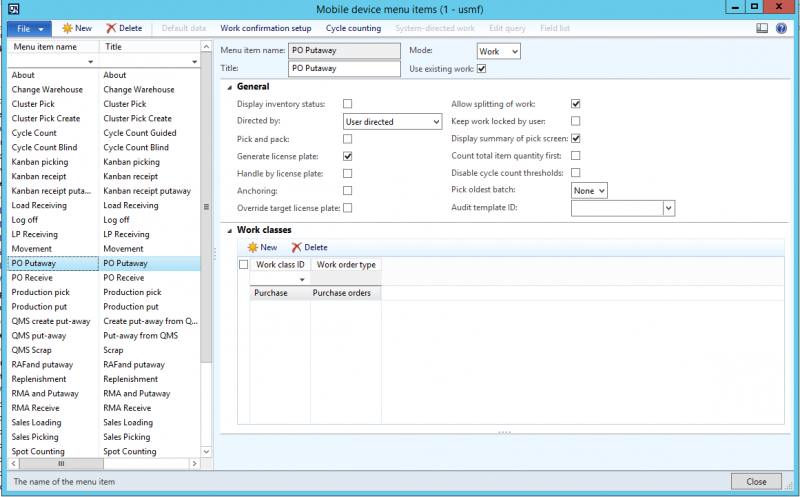Collapse the General section
The height and width of the screenshot is (497, 800).
(x=230, y=87)
